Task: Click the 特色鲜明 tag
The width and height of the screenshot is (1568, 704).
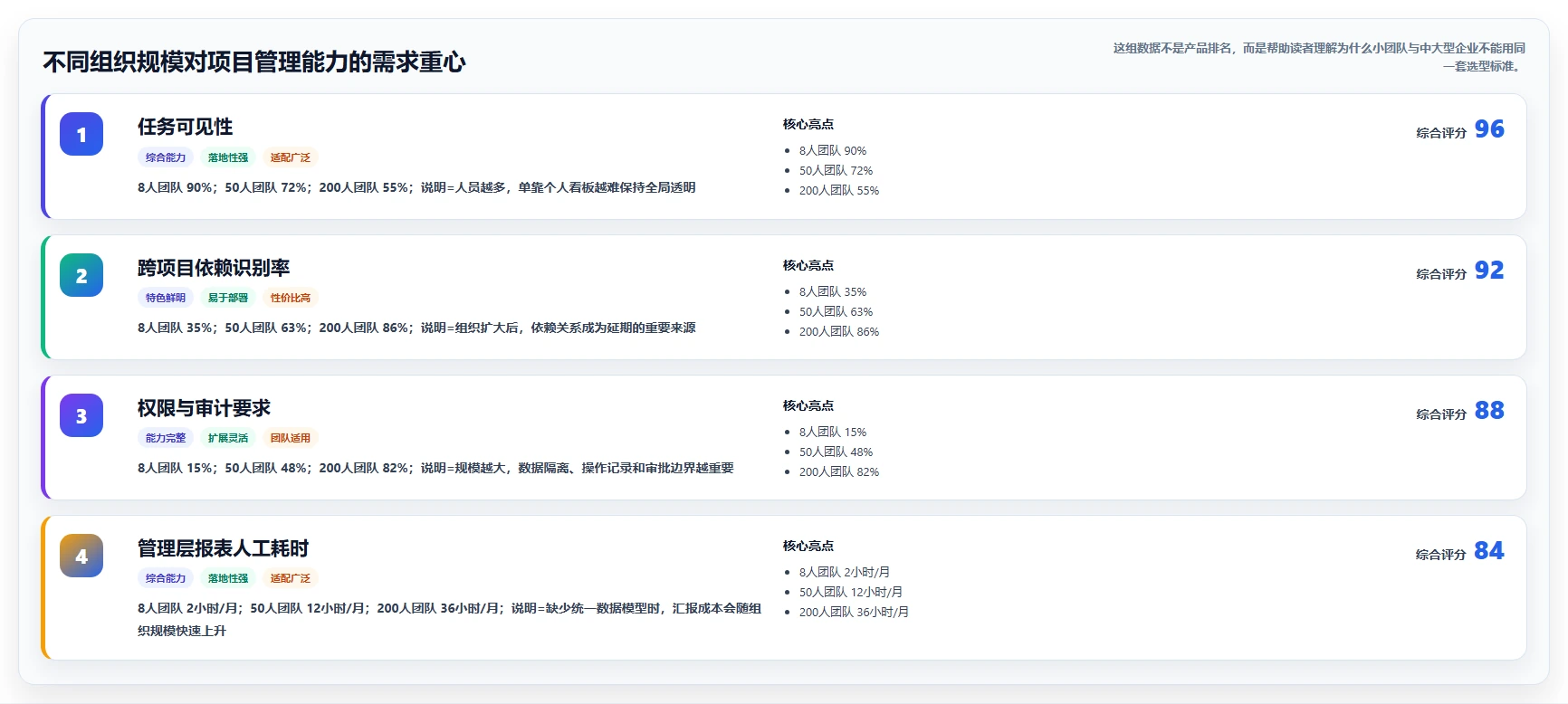Action: pos(166,298)
